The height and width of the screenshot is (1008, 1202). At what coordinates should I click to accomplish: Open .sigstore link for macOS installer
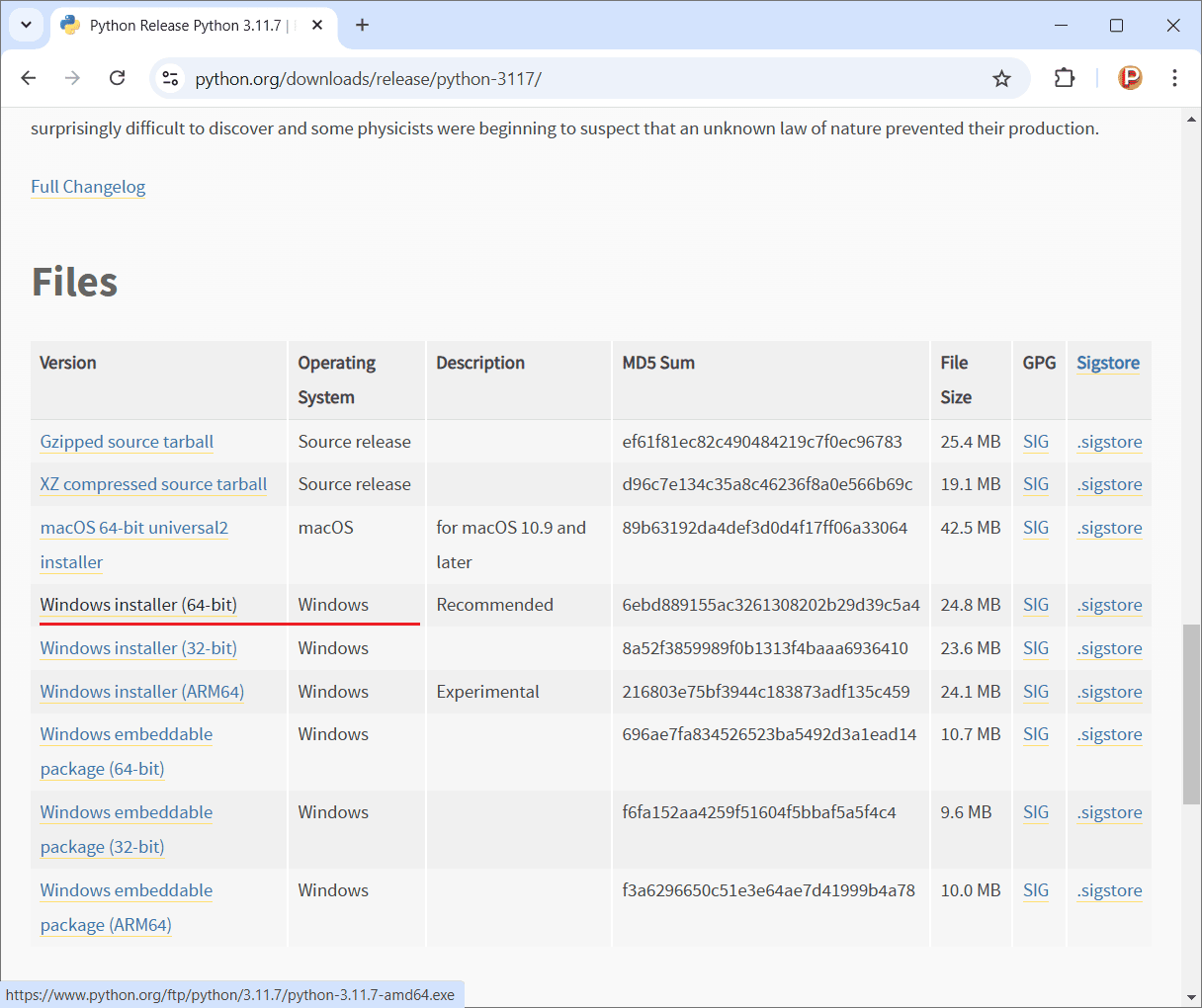click(1109, 528)
